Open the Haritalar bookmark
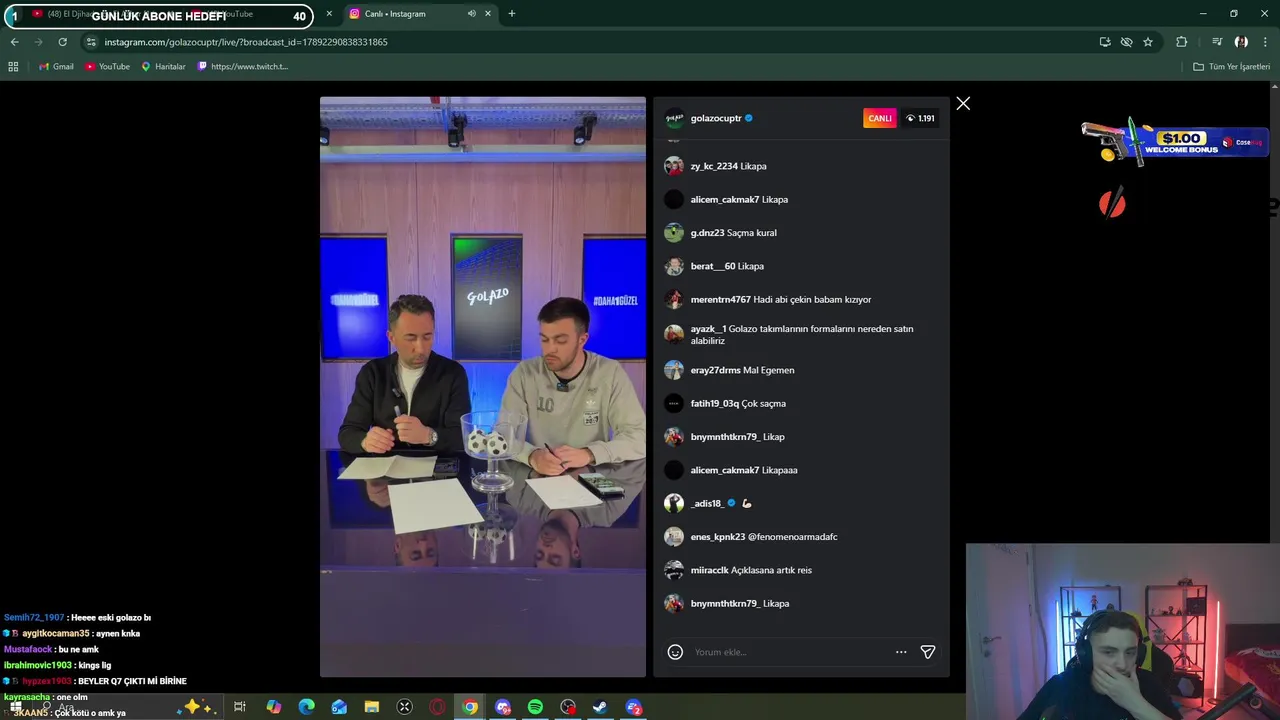 click(x=163, y=66)
